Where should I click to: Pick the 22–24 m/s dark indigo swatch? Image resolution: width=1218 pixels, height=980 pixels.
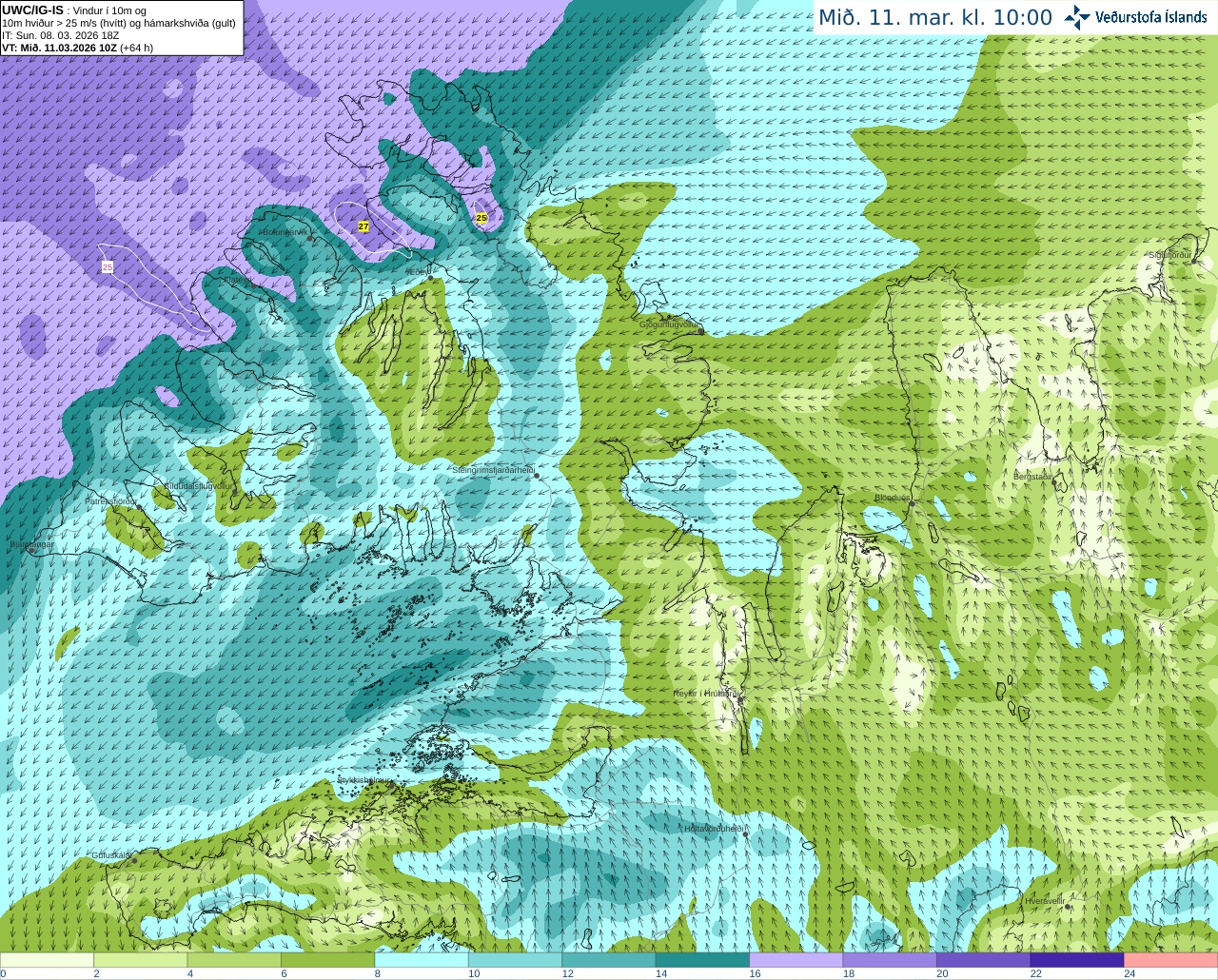point(1077,960)
